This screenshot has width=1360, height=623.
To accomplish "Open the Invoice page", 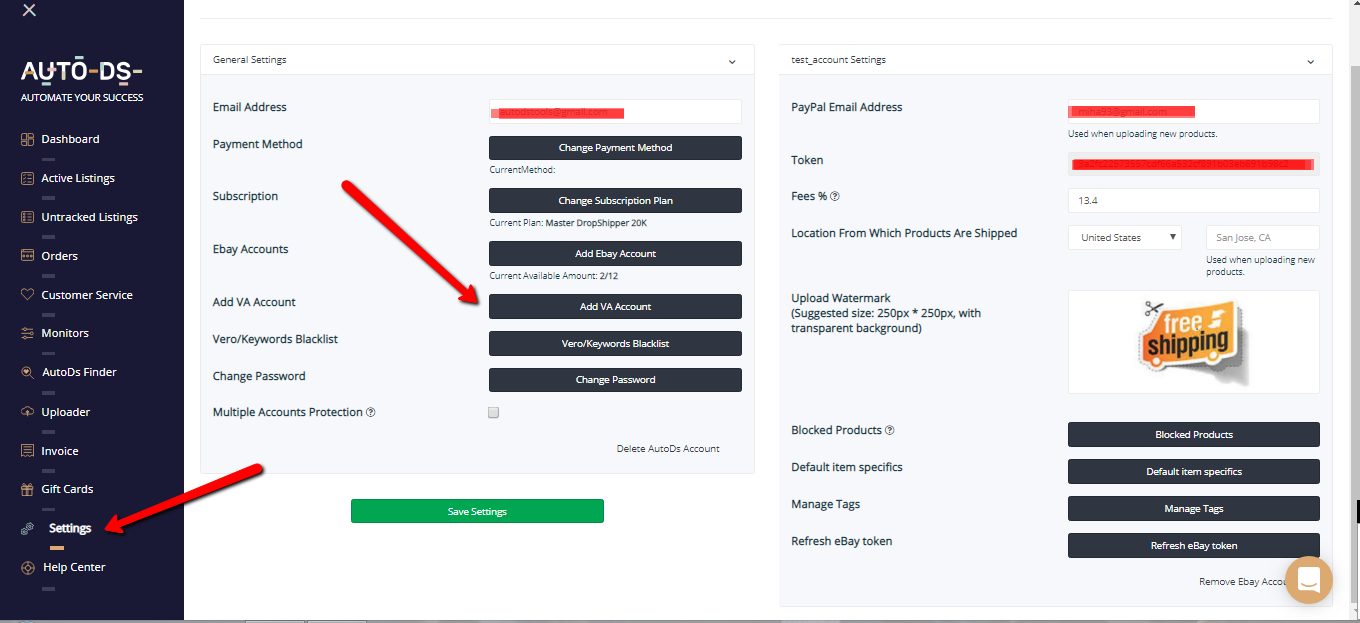I will pyautogui.click(x=60, y=451).
